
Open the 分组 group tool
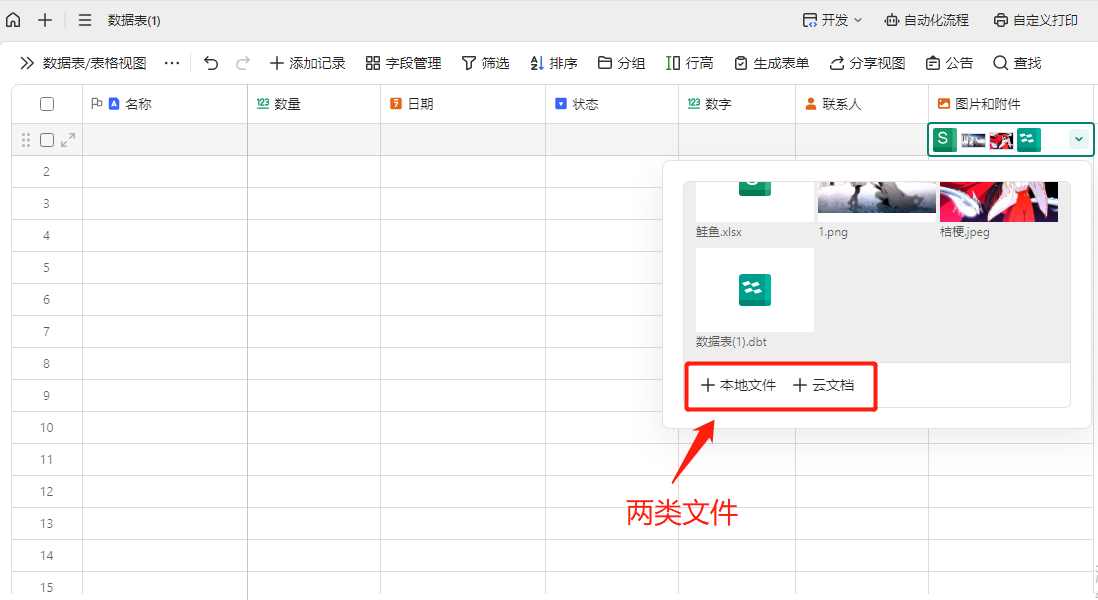(x=621, y=63)
